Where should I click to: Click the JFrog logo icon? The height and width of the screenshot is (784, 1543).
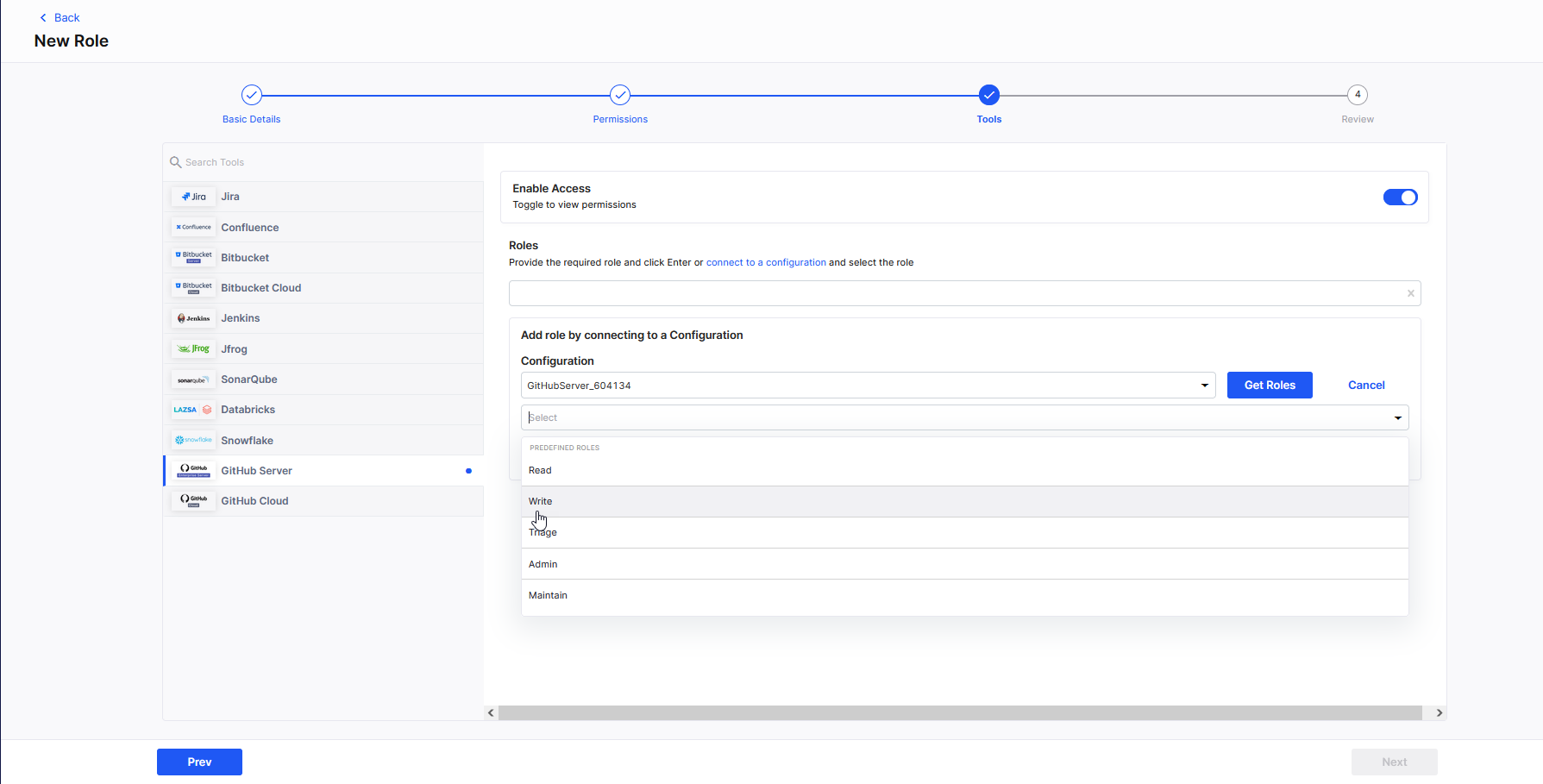[193, 349]
